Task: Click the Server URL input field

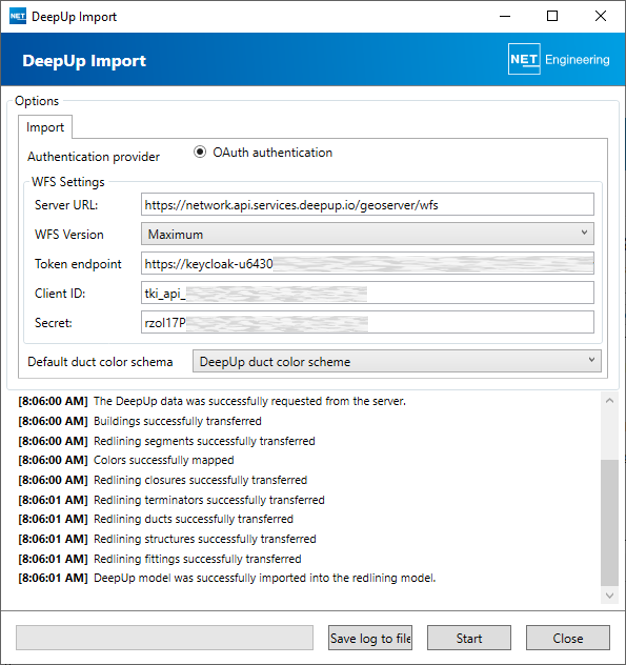Action: pyautogui.click(x=367, y=205)
